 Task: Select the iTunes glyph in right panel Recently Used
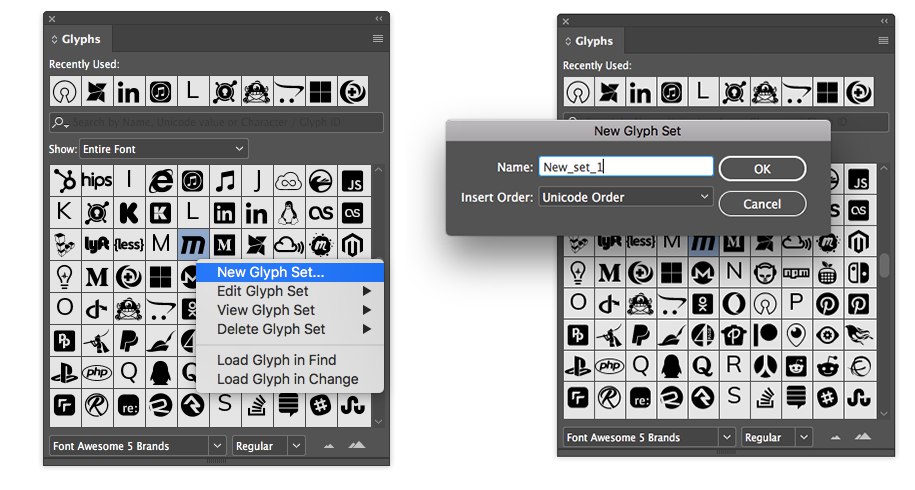671,92
